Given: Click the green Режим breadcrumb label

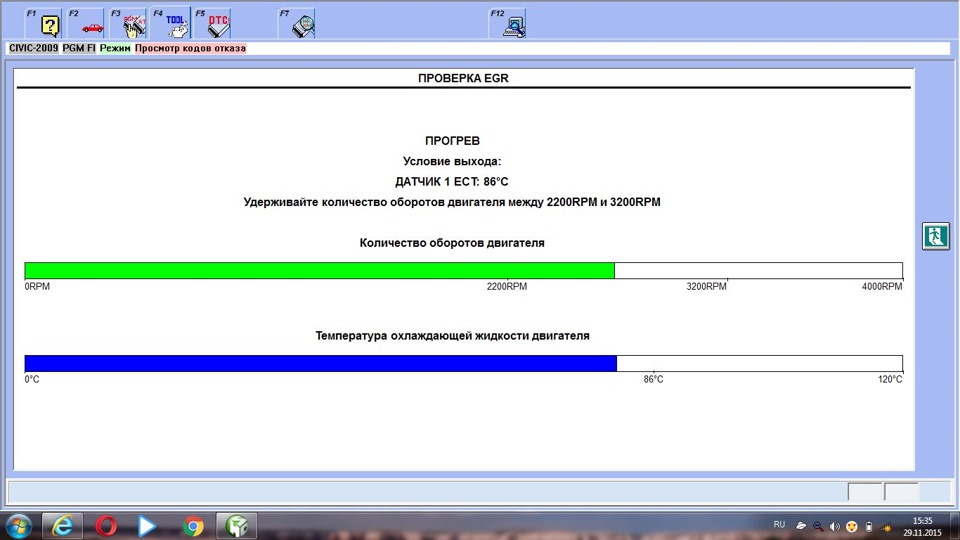Looking at the screenshot, I should point(115,48).
